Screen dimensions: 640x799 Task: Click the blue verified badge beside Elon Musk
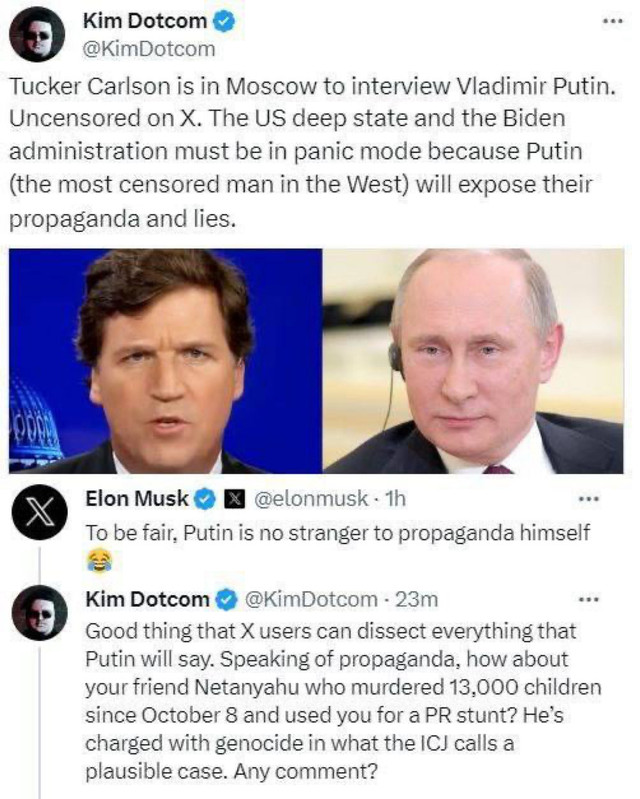[x=205, y=497]
